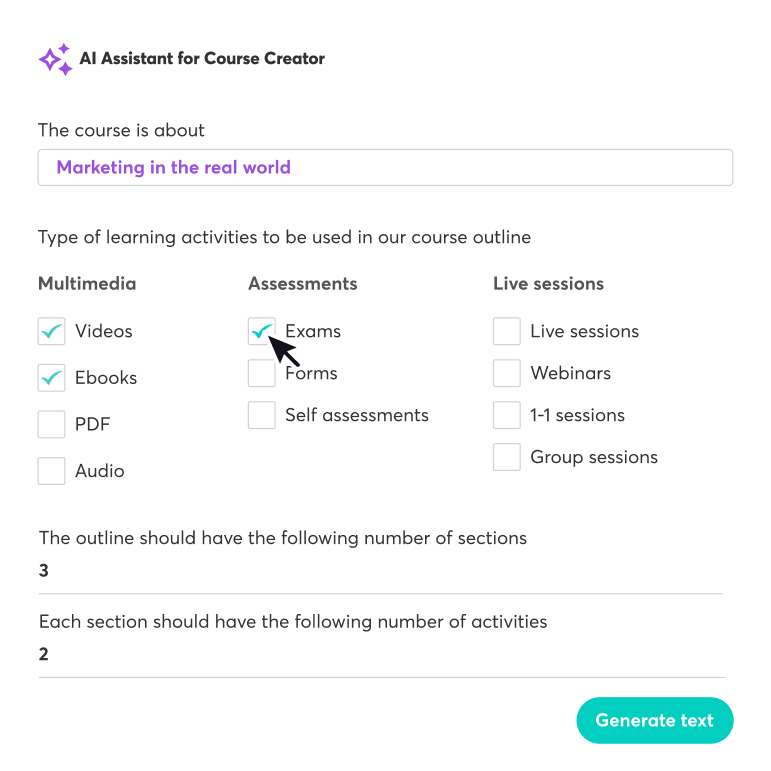Uncheck the Ebooks checkbox
The width and height of the screenshot is (771, 771).
tap(52, 378)
